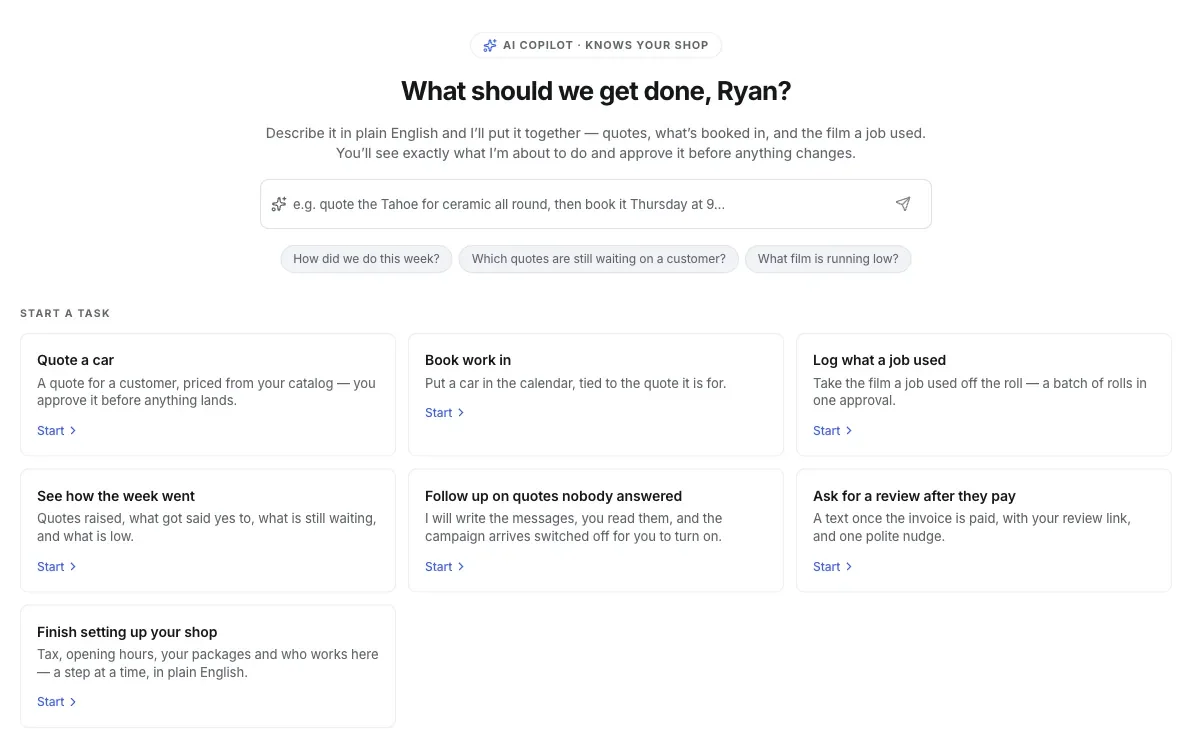Select 'What film is running low?' suggestion
The image size is (1200, 740).
pyautogui.click(x=828, y=259)
